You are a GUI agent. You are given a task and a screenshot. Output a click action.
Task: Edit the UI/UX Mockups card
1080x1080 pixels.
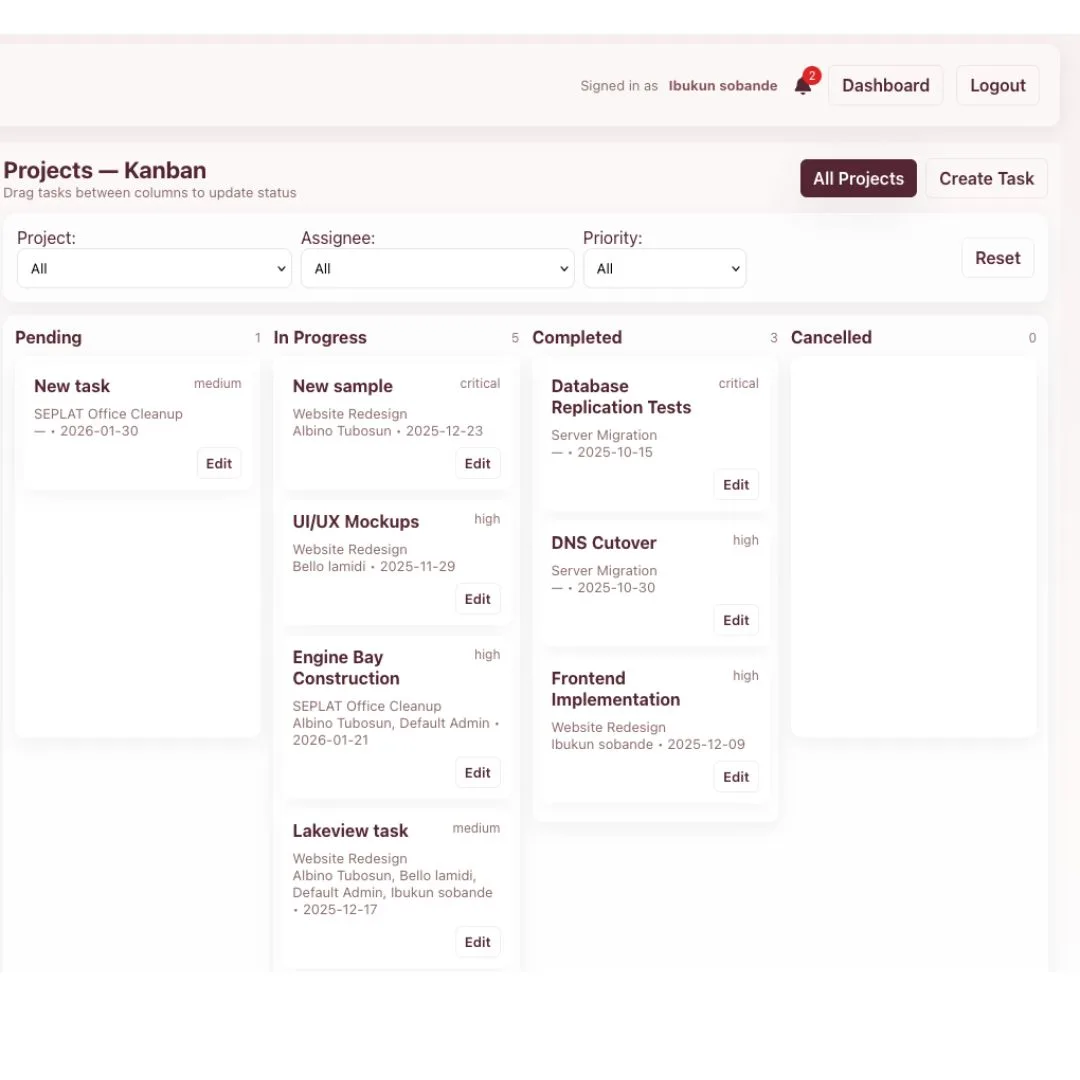tap(477, 599)
